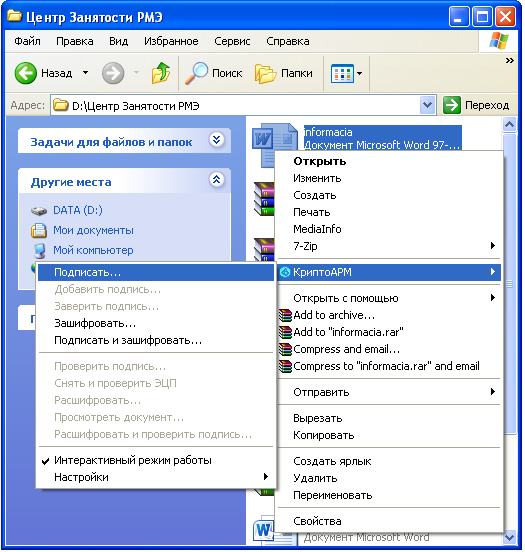525x552 pixels.
Task: Click the green Go arrow next to address
Action: (452, 105)
